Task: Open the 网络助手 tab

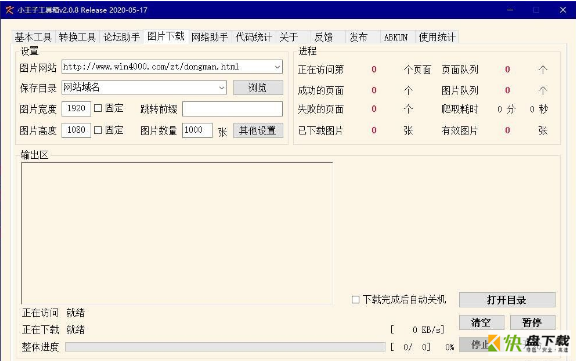Action: pos(210,37)
